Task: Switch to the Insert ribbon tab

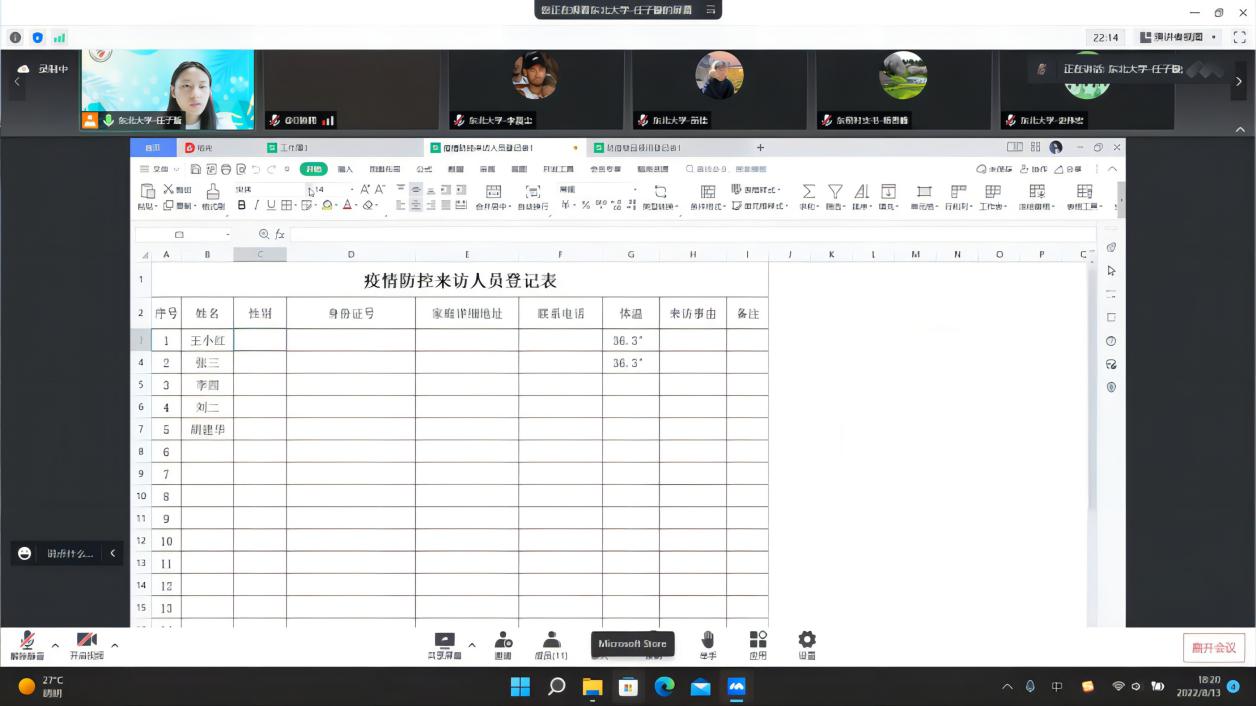Action: pos(345,169)
